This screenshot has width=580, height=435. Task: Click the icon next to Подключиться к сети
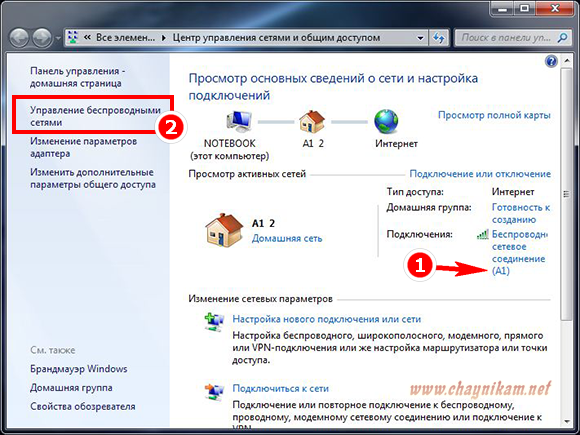pyautogui.click(x=215, y=392)
